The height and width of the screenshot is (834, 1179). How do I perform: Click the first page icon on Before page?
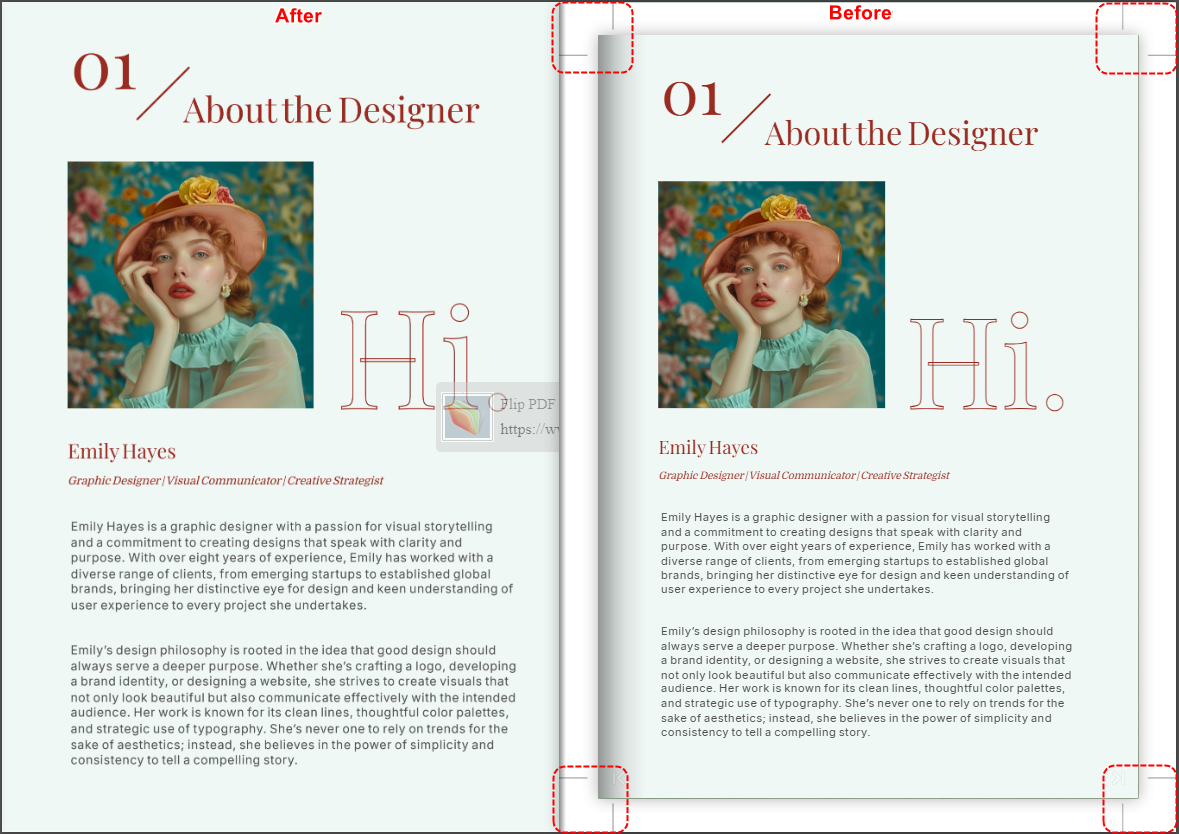617,778
